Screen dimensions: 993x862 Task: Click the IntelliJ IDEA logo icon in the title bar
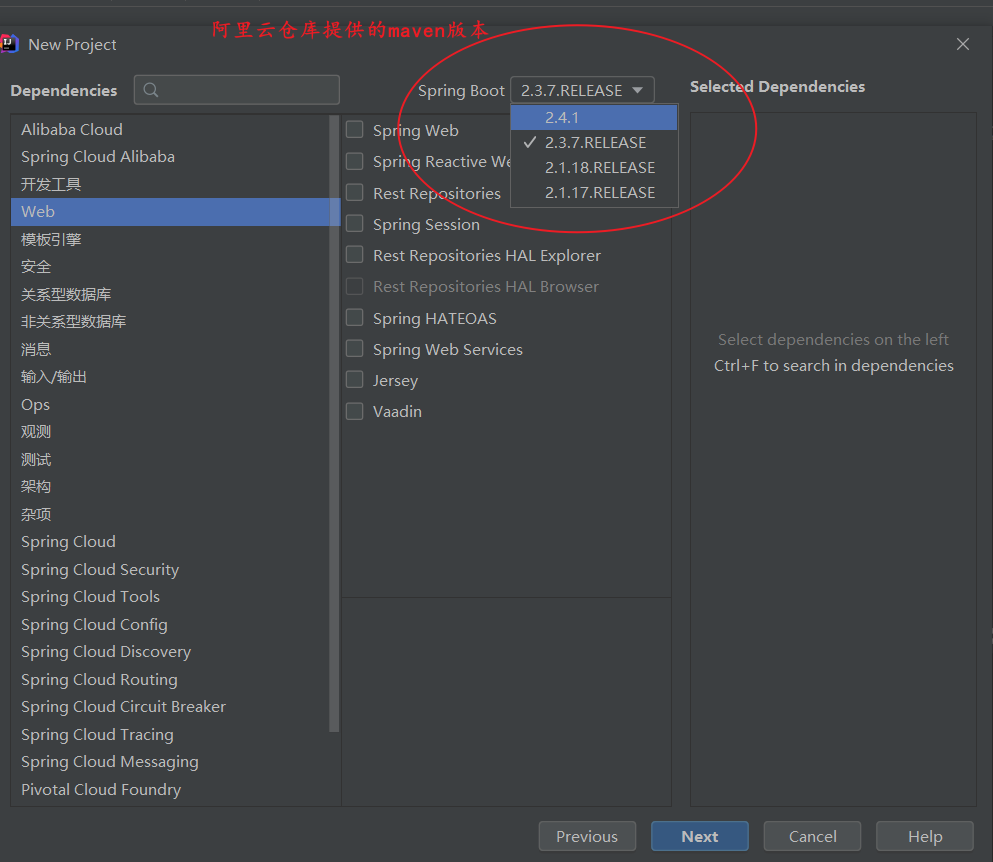[9, 44]
